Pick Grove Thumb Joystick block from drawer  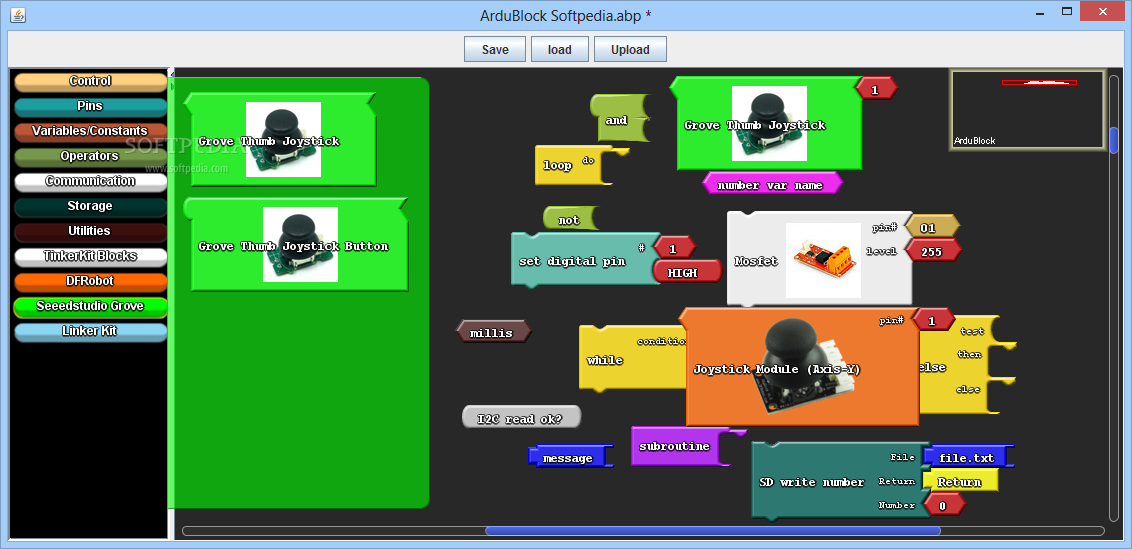click(x=280, y=139)
